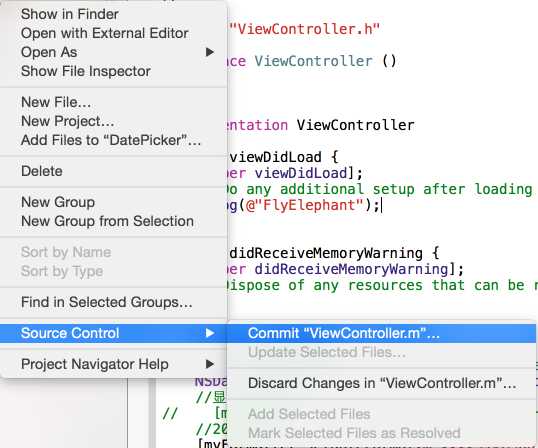Choose Add Files to "DatePicker"…
Image resolution: width=538 pixels, height=448 pixels.
point(111,140)
